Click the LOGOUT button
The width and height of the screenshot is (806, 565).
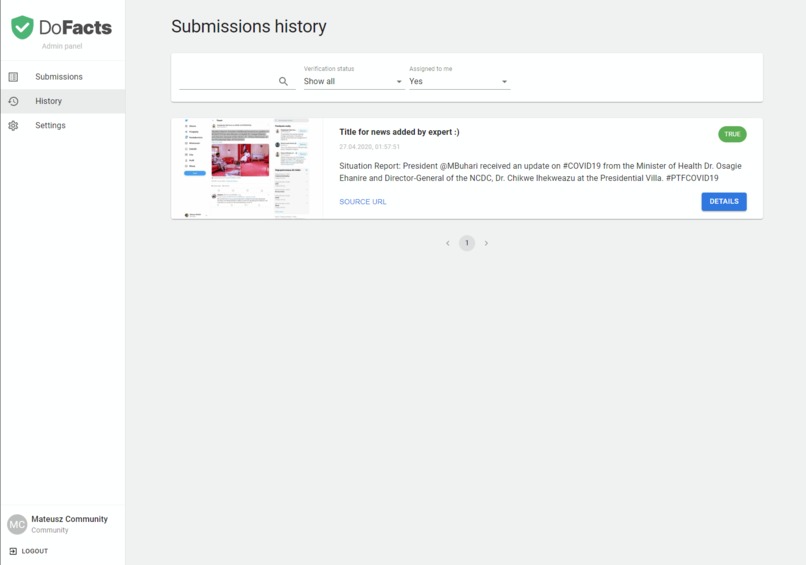coord(29,551)
